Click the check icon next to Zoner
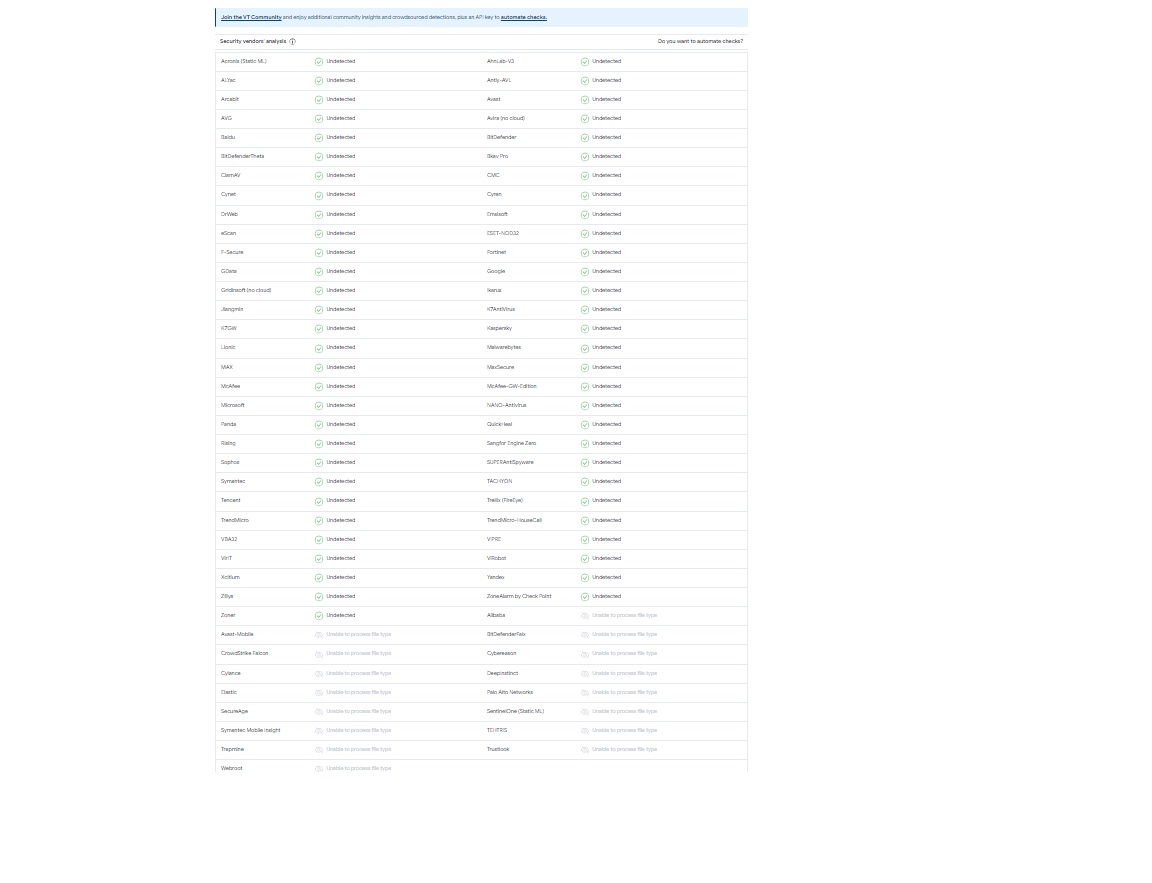 319,616
